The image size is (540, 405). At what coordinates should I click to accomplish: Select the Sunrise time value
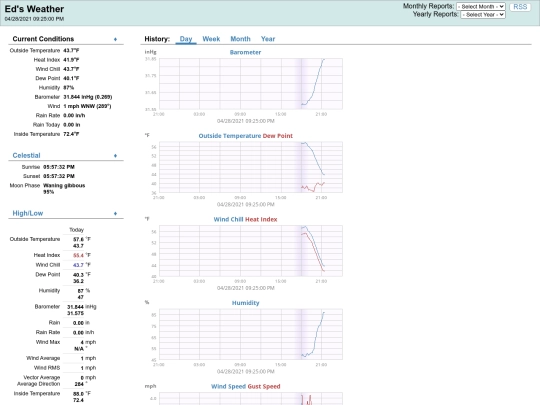click(59, 167)
